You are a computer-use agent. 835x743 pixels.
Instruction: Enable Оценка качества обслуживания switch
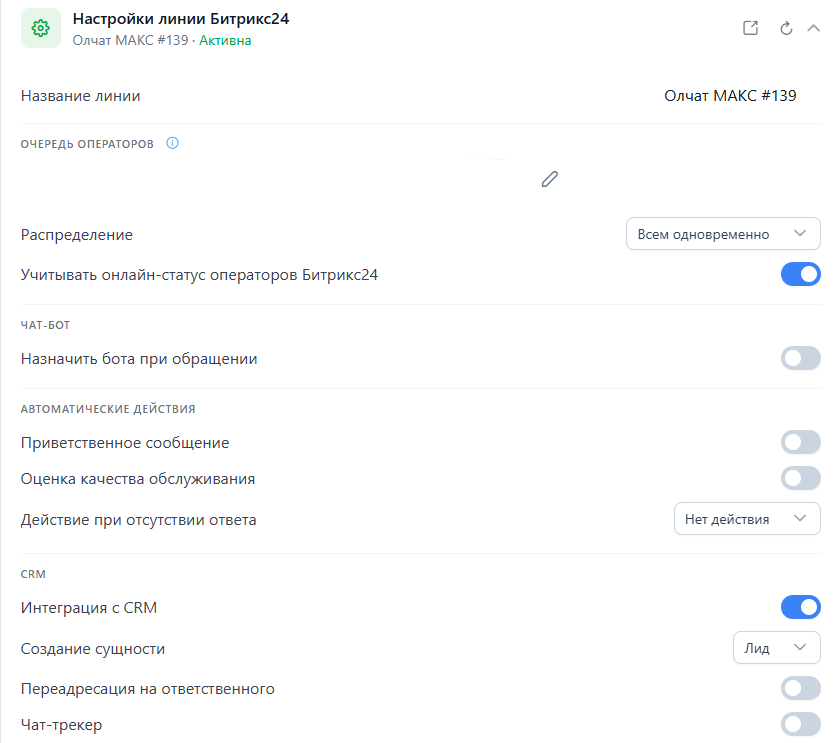(x=800, y=478)
